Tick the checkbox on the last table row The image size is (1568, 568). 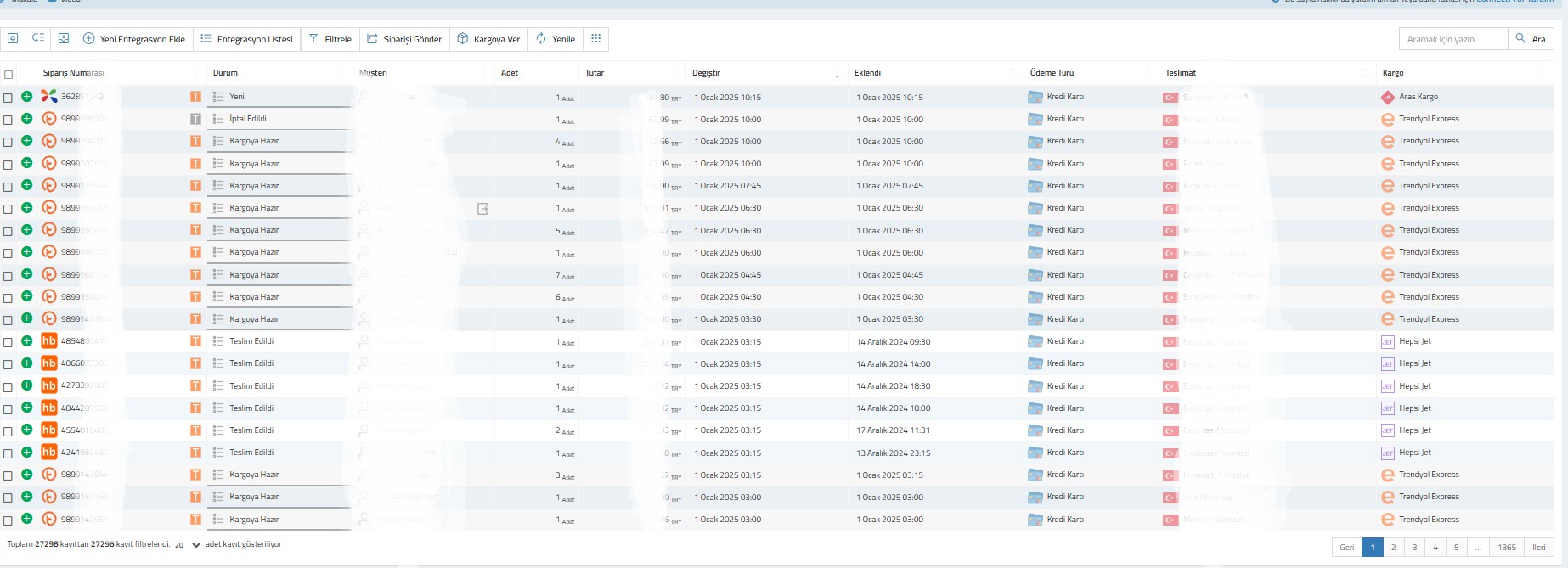tap(8, 520)
